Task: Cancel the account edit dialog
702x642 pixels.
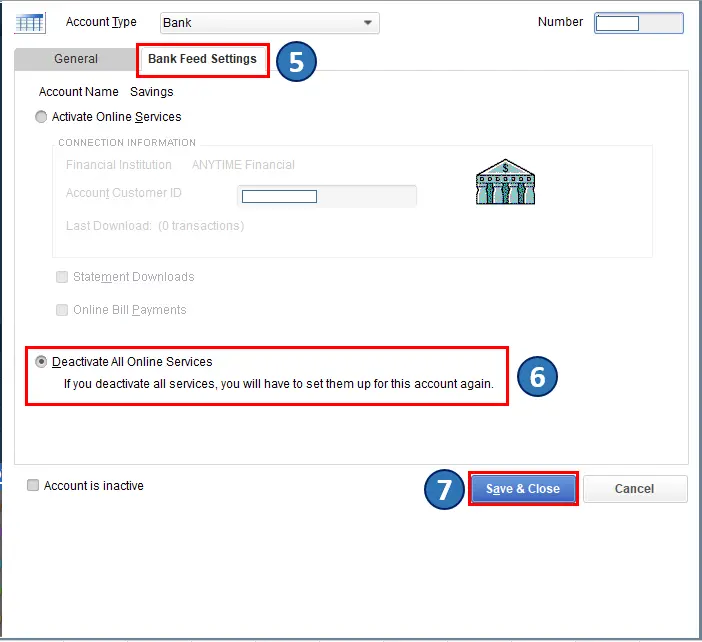Action: point(635,489)
